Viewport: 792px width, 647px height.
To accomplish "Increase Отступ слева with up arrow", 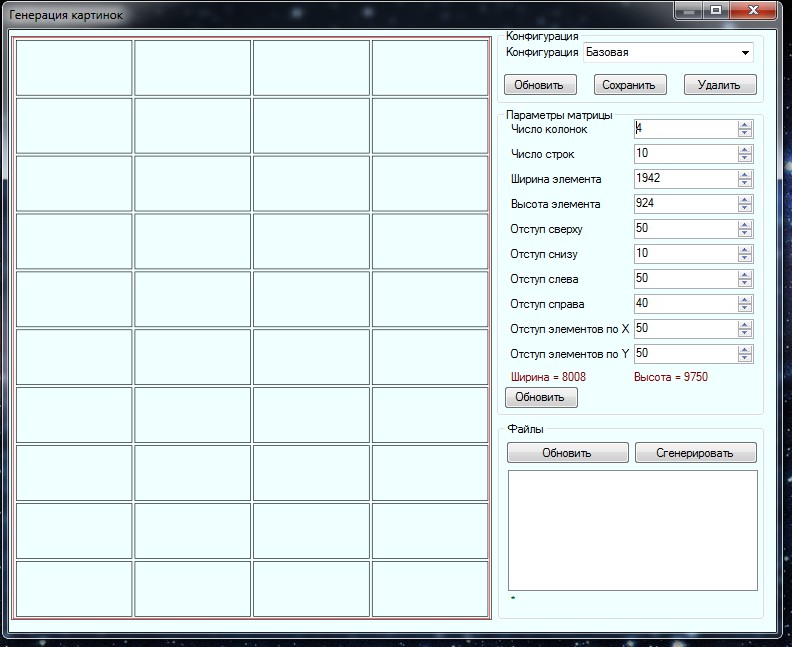I will 745,275.
